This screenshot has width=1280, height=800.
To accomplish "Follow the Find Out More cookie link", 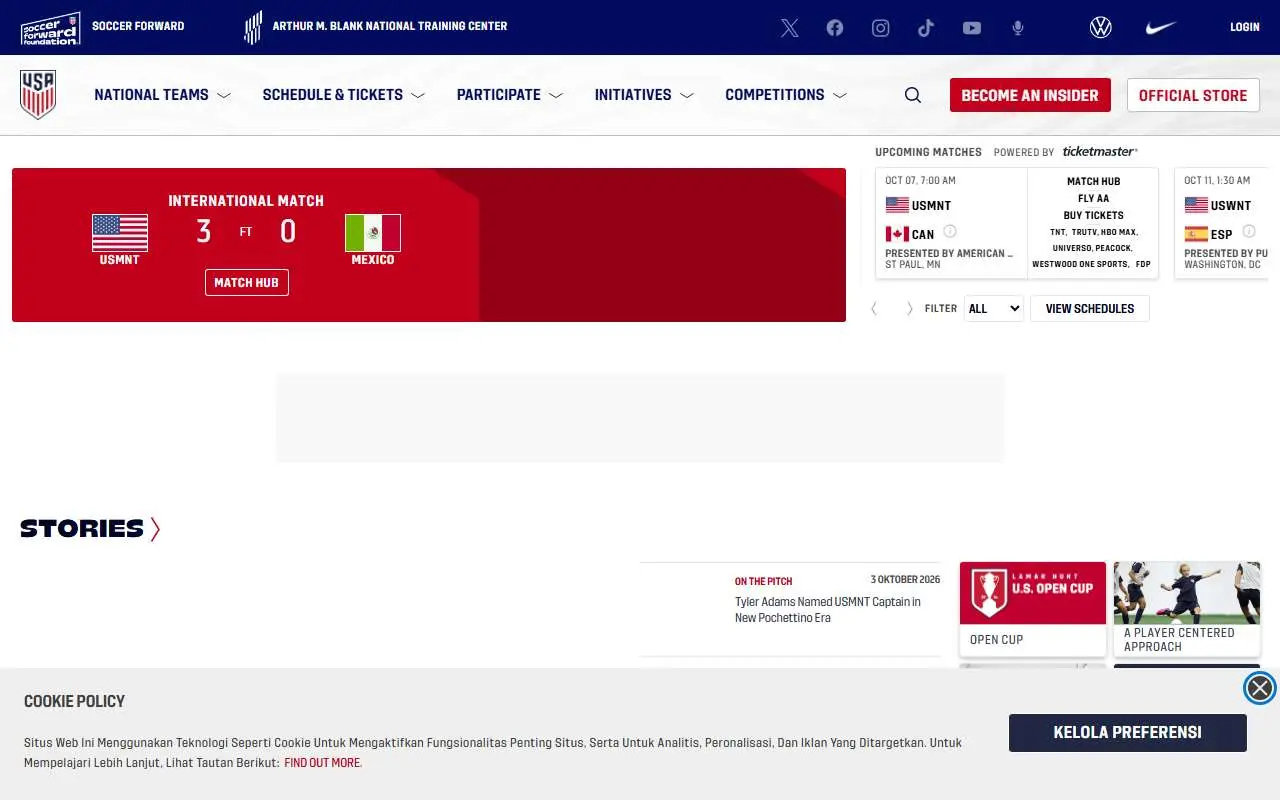I will pyautogui.click(x=322, y=763).
